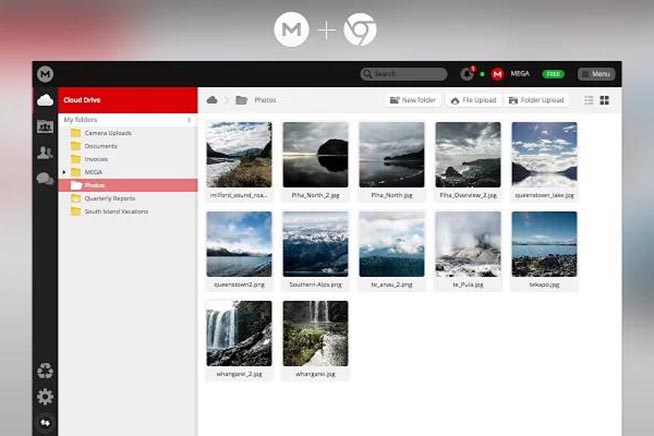Open the Cloud Drive cloud icon in sidebar

tap(45, 100)
